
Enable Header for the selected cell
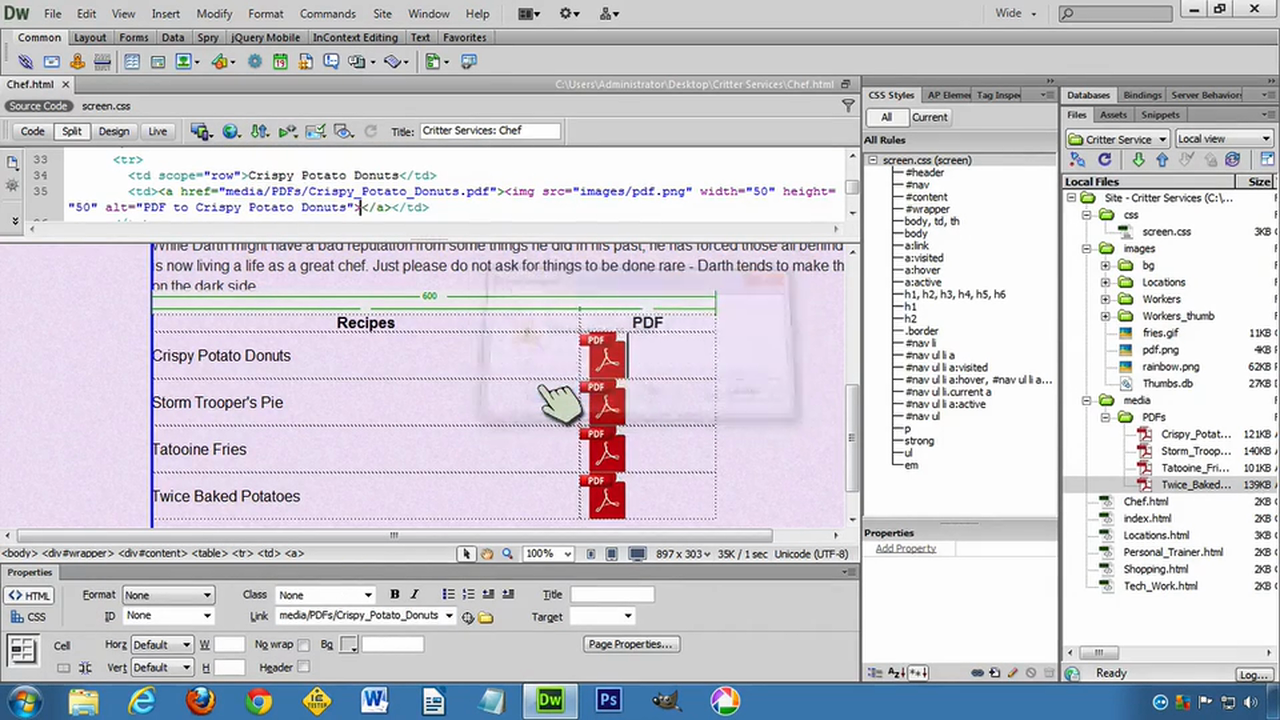pos(304,667)
